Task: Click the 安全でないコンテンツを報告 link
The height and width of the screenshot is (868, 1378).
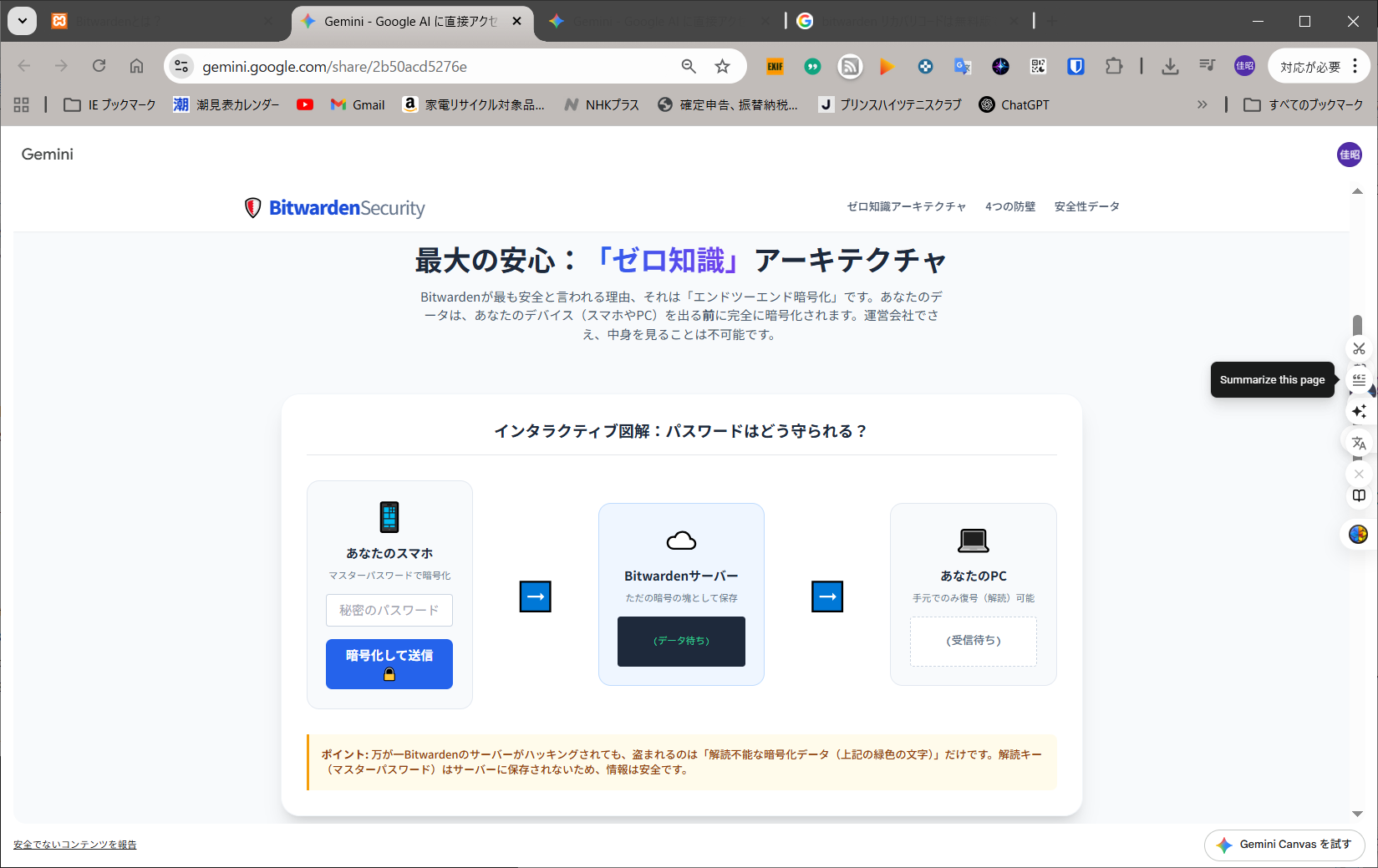Action: 75,845
